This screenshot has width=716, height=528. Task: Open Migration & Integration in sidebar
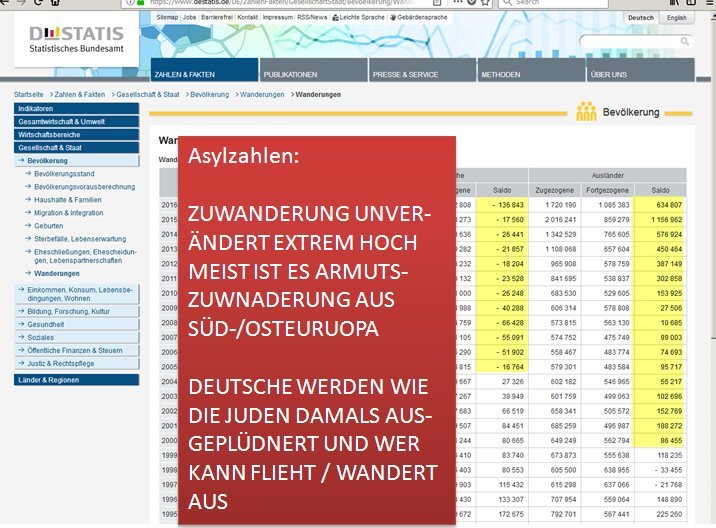point(69,213)
